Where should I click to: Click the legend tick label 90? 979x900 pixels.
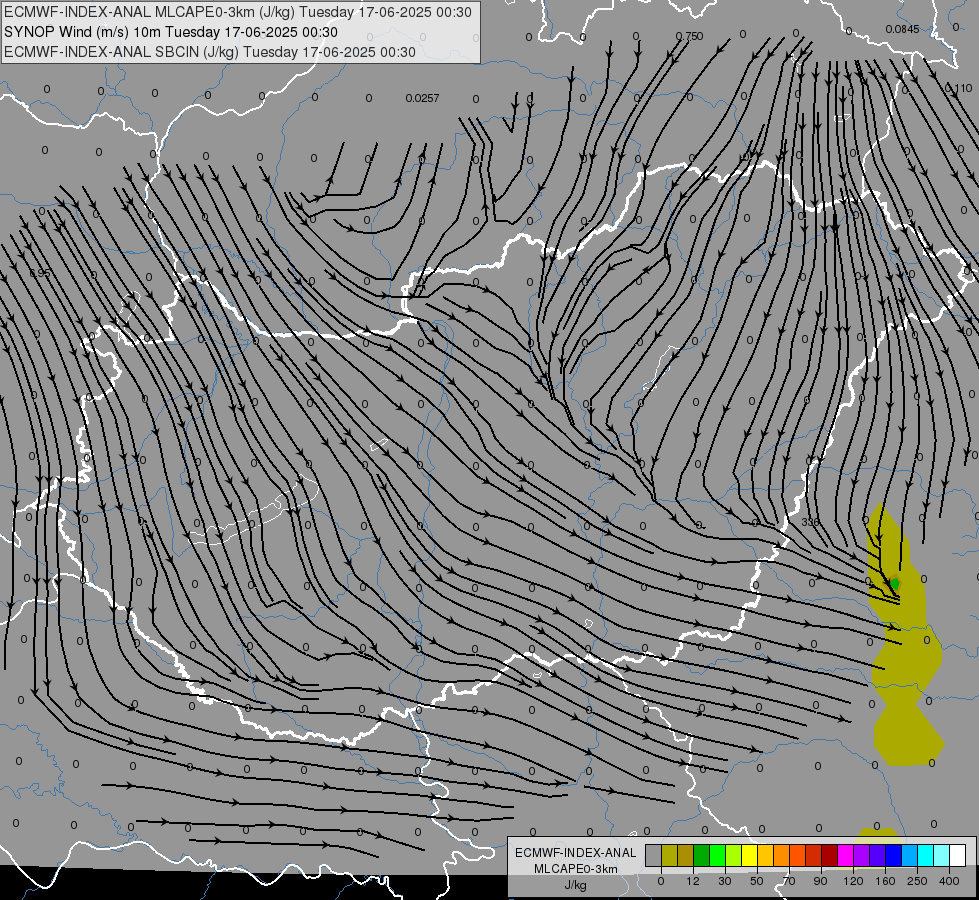pos(820,881)
